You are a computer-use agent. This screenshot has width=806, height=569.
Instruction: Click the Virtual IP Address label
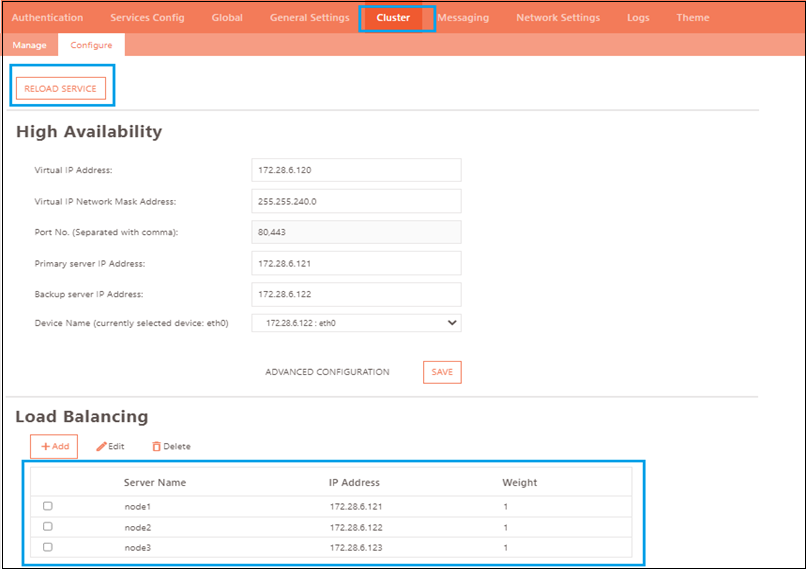point(73,170)
